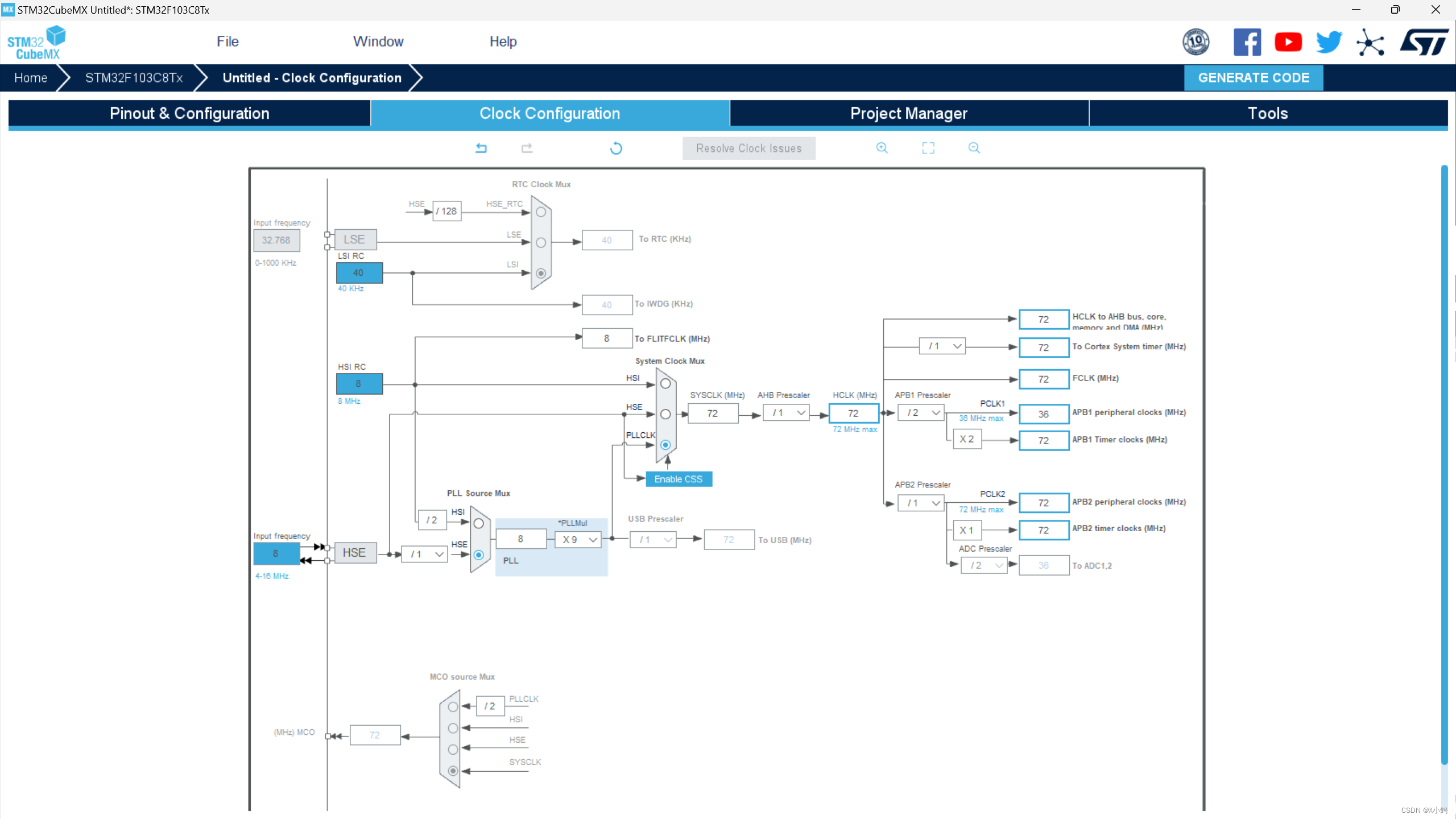
Task: Click the redo icon in toolbar
Action: pyautogui.click(x=526, y=148)
